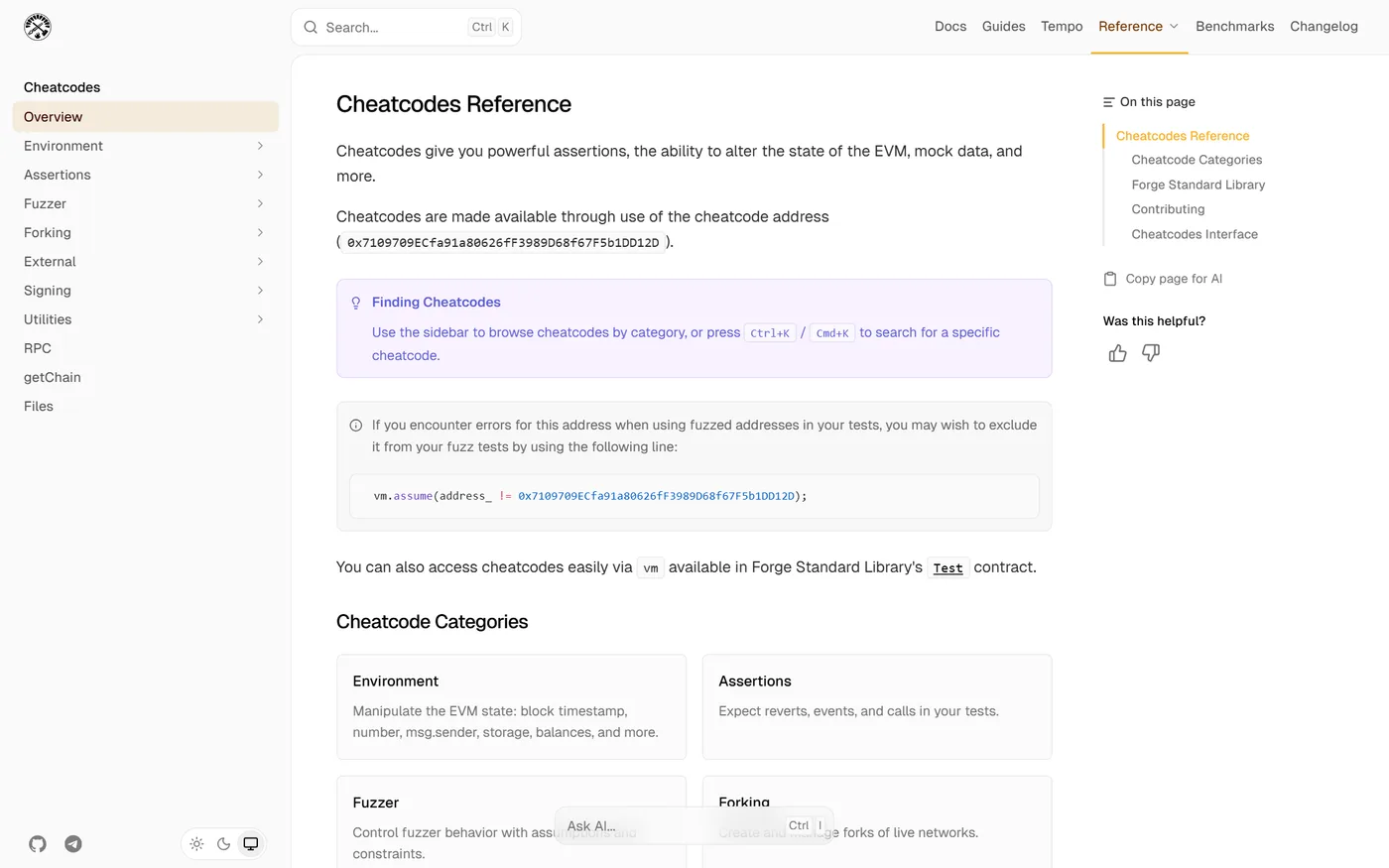Screen dimensions: 1389x868
Task: Open the Fuzzer category card
Action: click(511, 822)
